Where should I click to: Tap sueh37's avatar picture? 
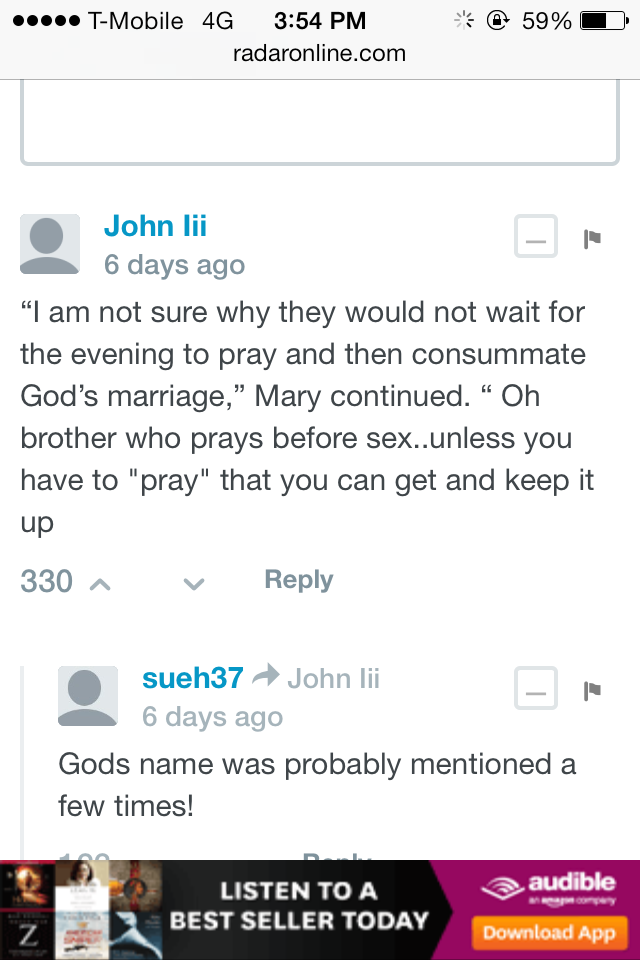[x=88, y=696]
